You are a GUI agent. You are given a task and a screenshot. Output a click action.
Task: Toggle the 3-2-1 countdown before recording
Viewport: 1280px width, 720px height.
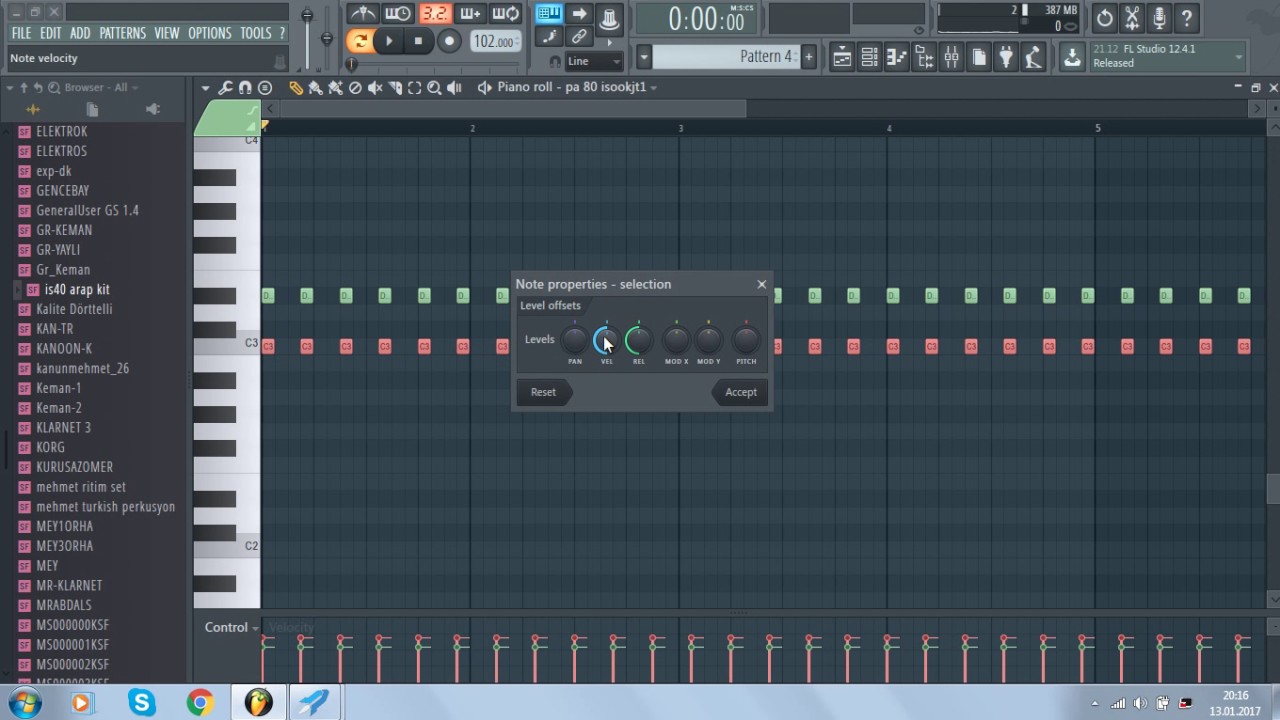pyautogui.click(x=434, y=14)
